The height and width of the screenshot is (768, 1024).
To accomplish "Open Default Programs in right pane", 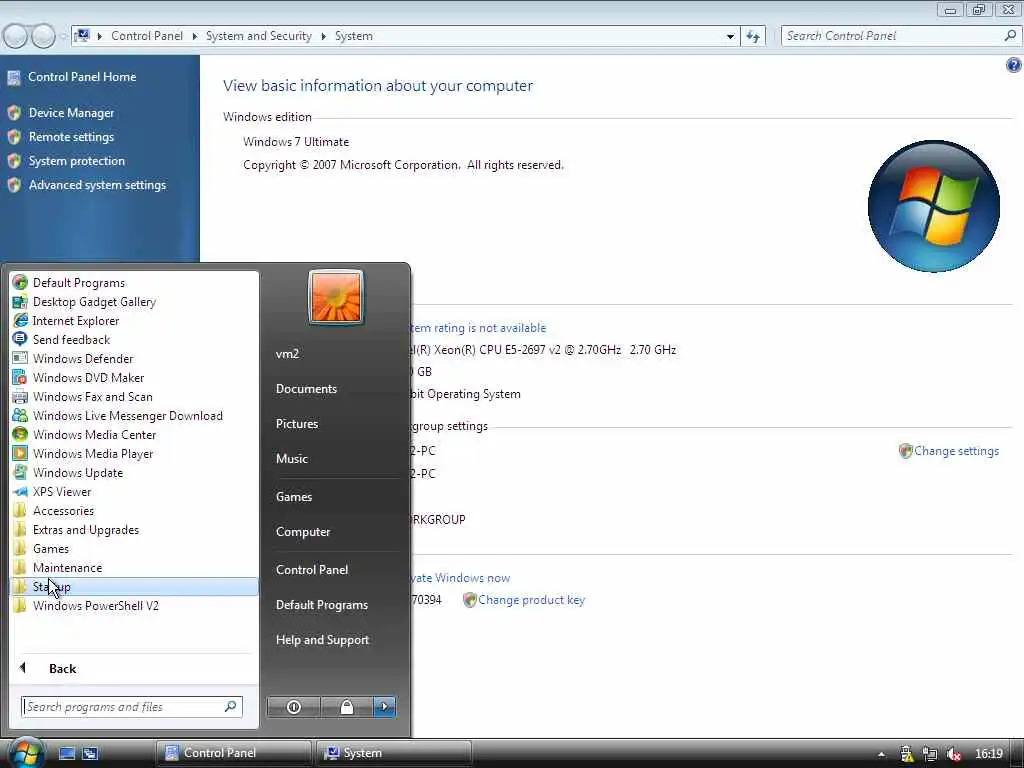I will pyautogui.click(x=322, y=605).
